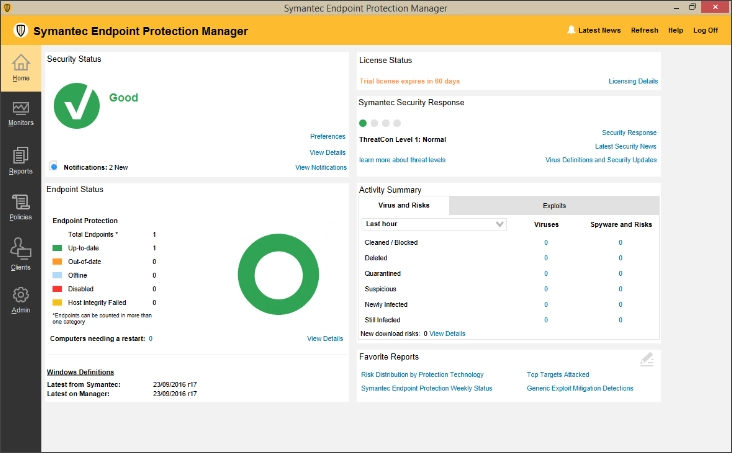This screenshot has height=453, width=732.
Task: Click the green ThreatCon level dot
Action: pyautogui.click(x=363, y=123)
